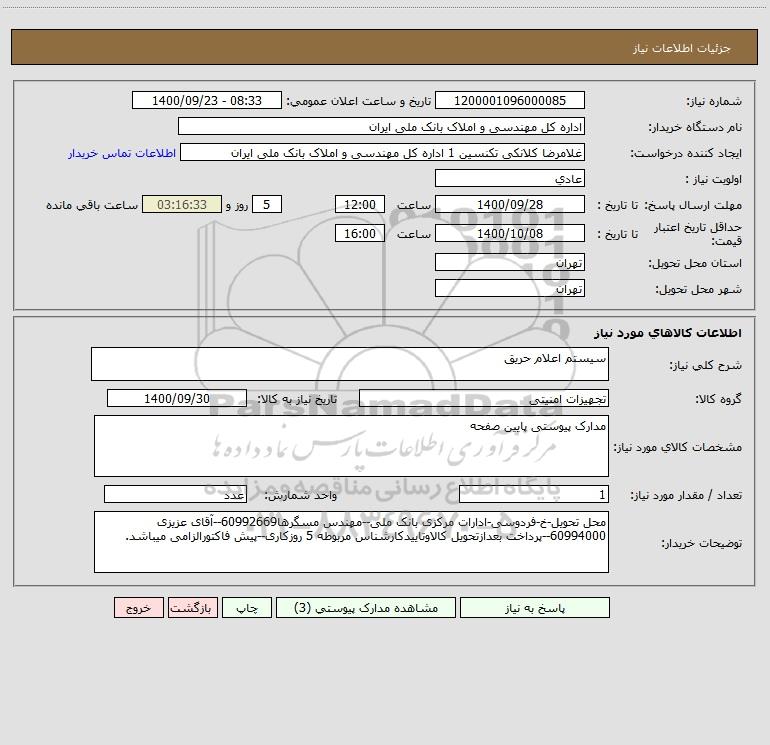Click the delivery province field 'تهران'

point(510,262)
